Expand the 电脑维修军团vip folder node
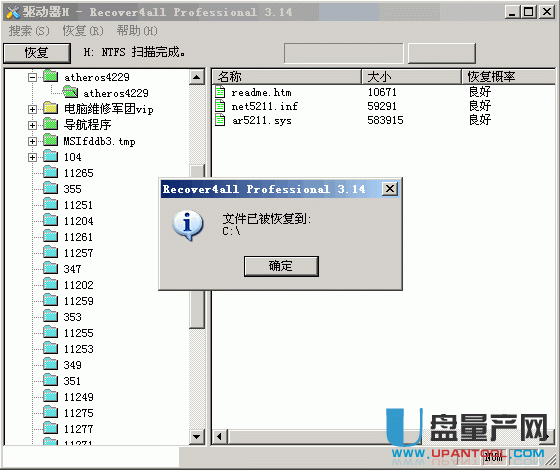560x470 pixels. [32, 109]
